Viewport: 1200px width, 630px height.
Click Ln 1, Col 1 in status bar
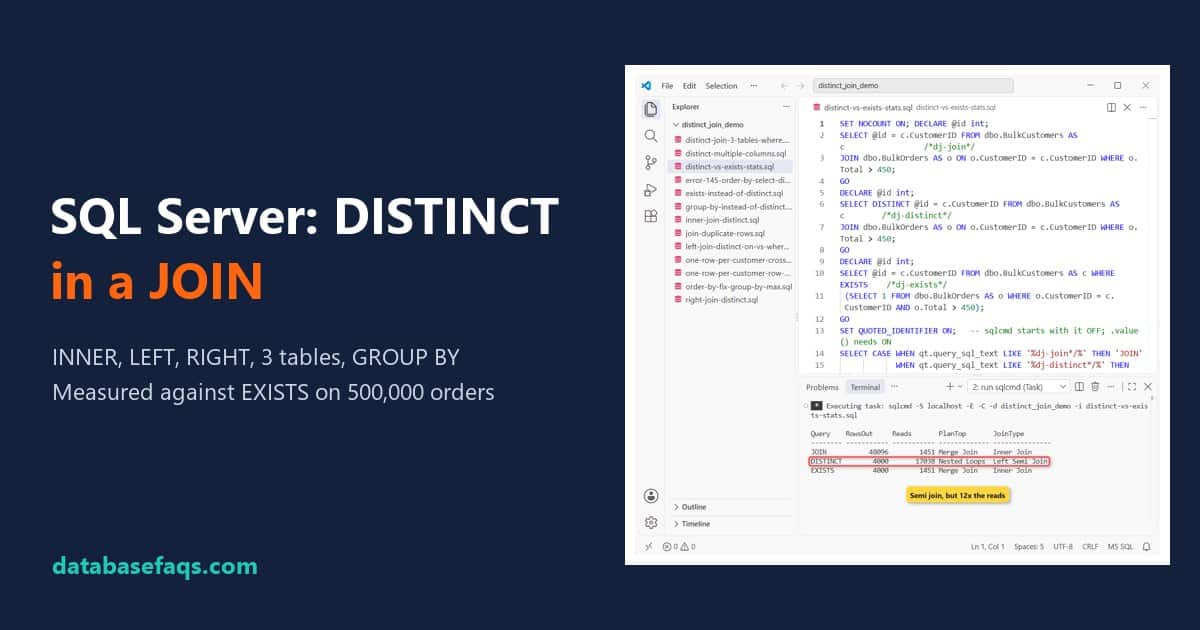(x=986, y=547)
